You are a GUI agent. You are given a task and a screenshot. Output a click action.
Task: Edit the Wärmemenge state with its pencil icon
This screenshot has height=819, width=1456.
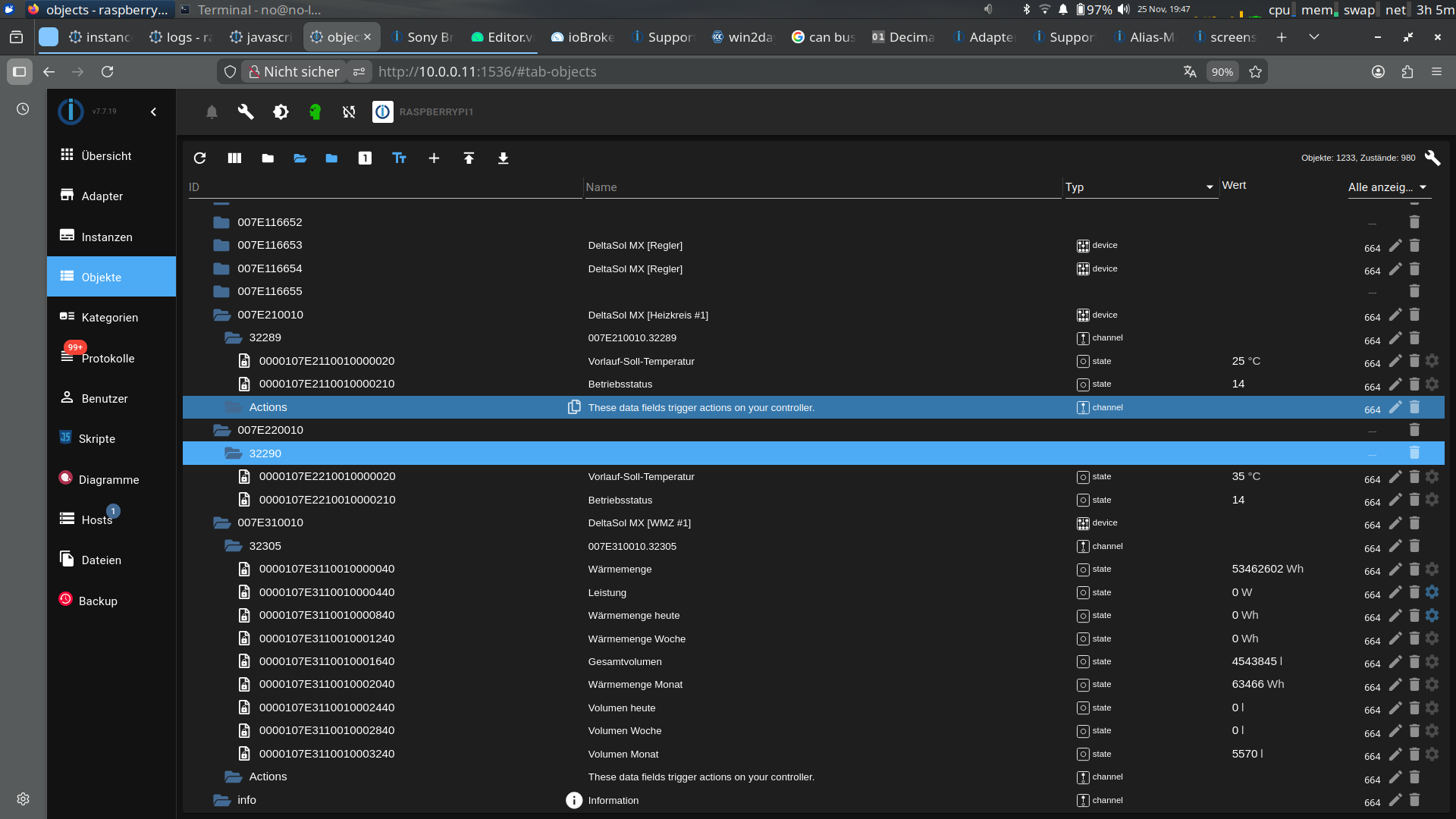pos(1395,570)
